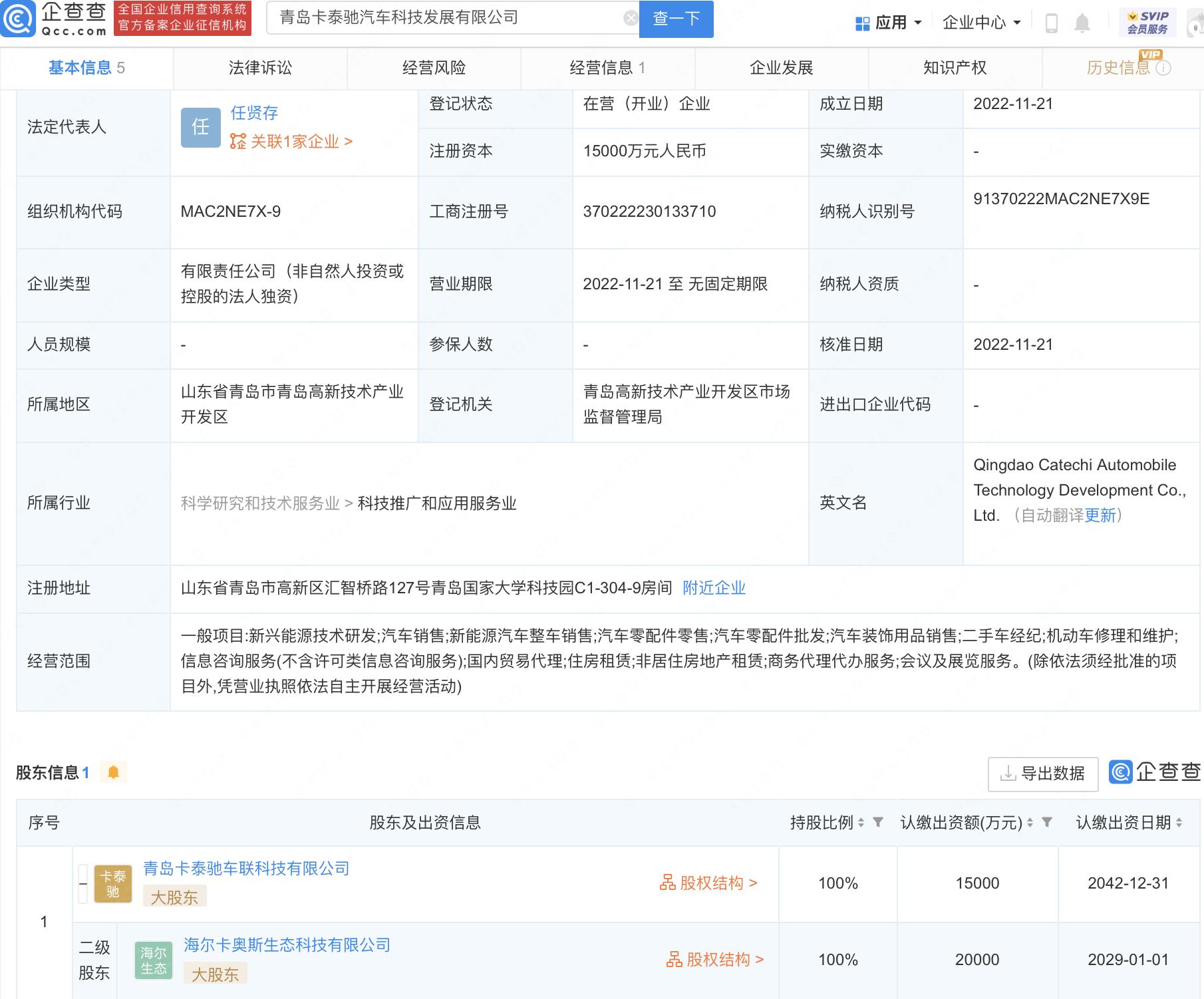1204x999 pixels.
Task: Open 附近企业 link
Action: pos(714,588)
